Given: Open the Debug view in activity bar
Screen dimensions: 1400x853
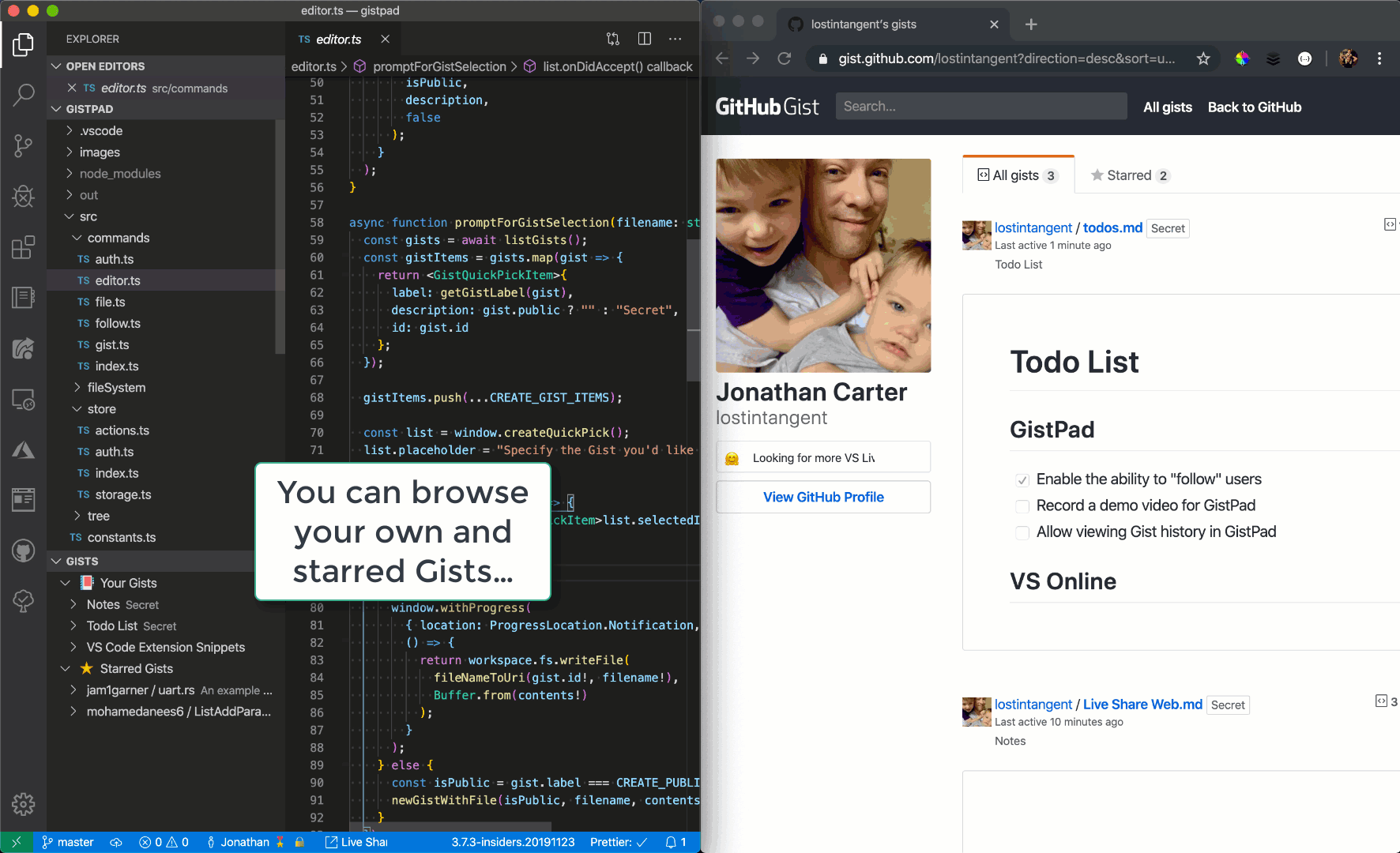Looking at the screenshot, I should coord(24,196).
